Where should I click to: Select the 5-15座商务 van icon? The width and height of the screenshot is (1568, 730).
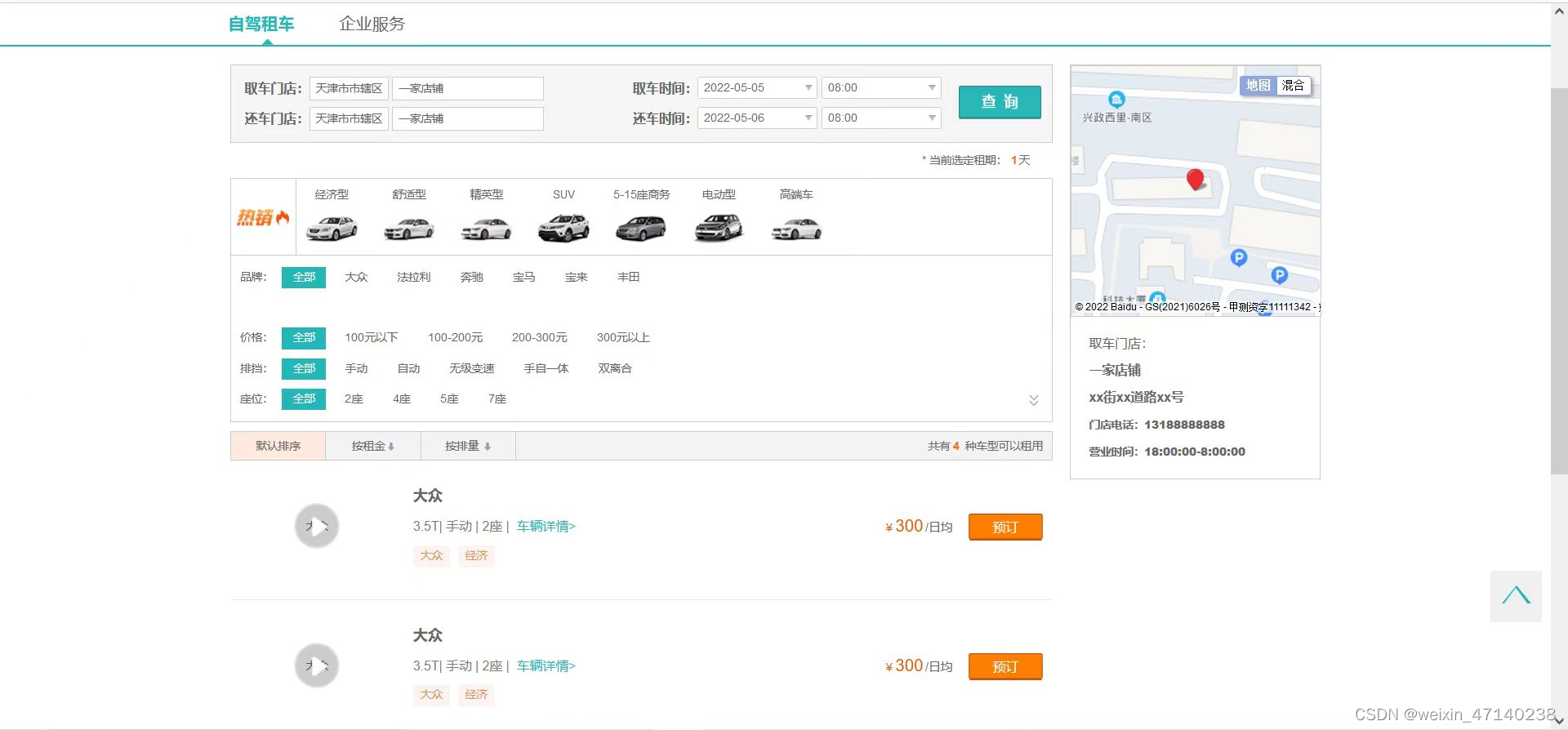tap(641, 229)
